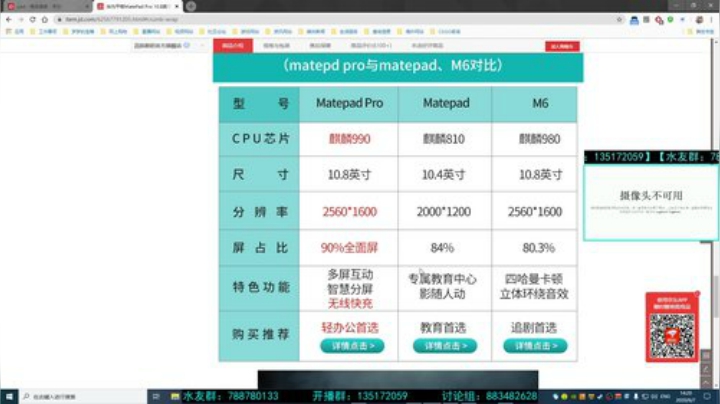Go back in the browser
Screen dimensions: 720x404
(9, 19)
